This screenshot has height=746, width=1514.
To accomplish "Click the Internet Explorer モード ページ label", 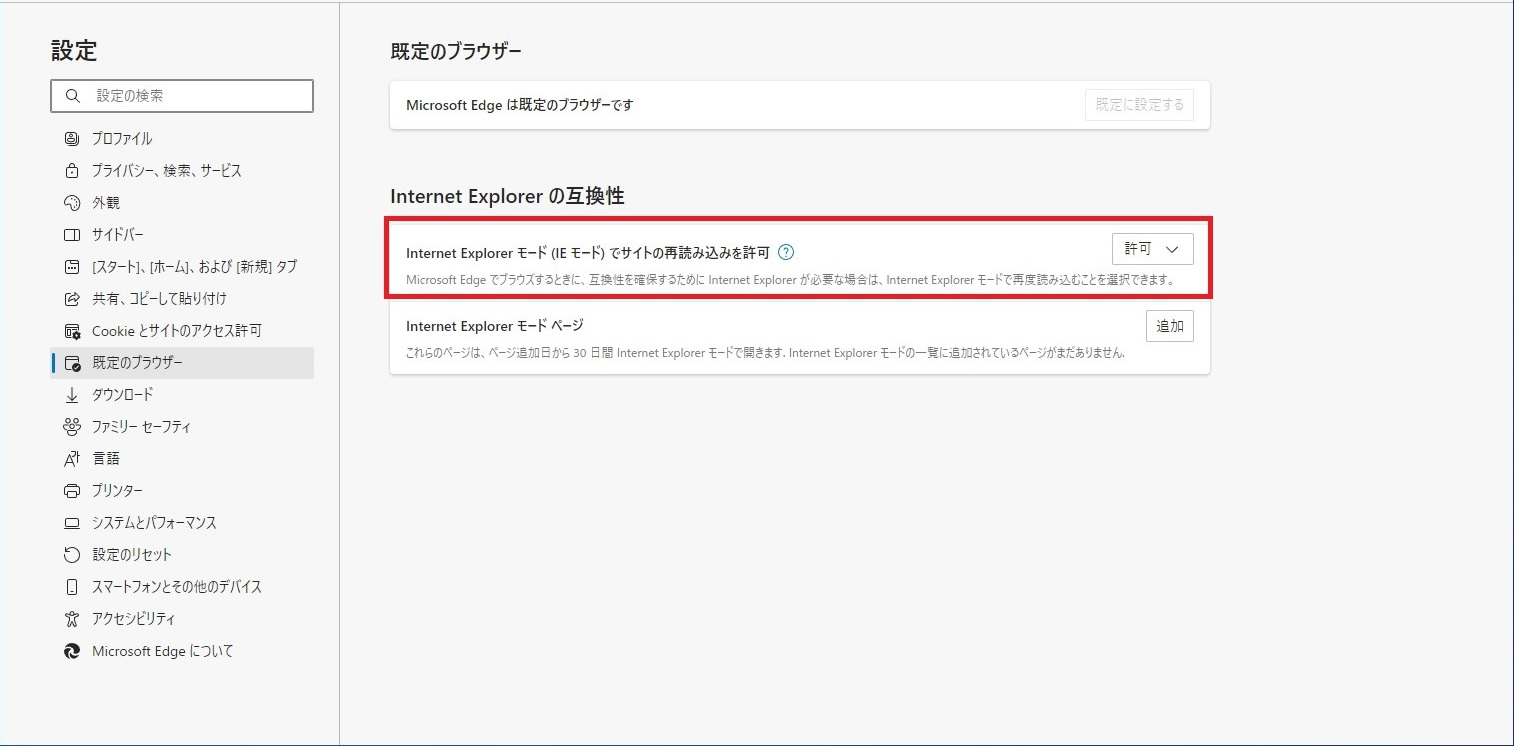I will click(x=494, y=326).
